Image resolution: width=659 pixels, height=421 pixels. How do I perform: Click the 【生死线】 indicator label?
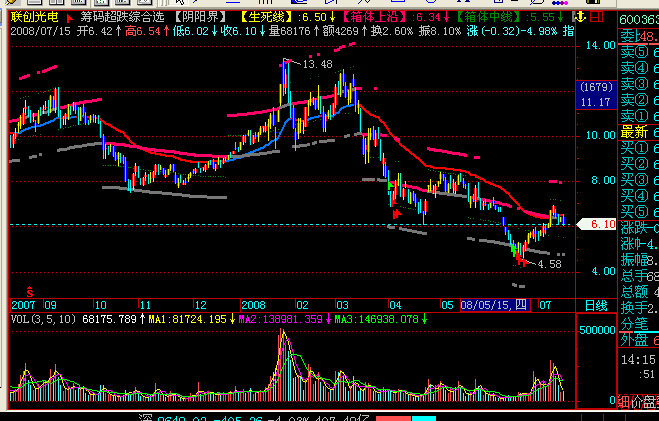click(268, 17)
